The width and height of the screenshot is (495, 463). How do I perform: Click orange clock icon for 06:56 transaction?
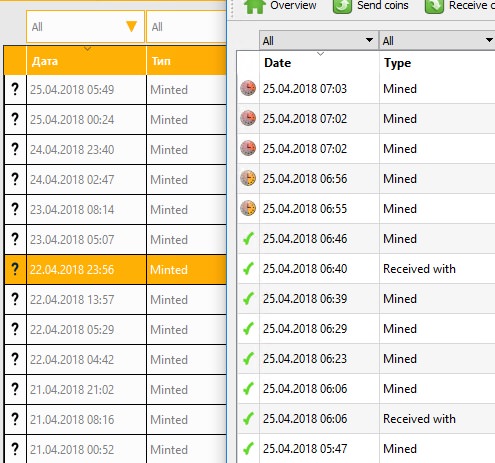click(248, 178)
